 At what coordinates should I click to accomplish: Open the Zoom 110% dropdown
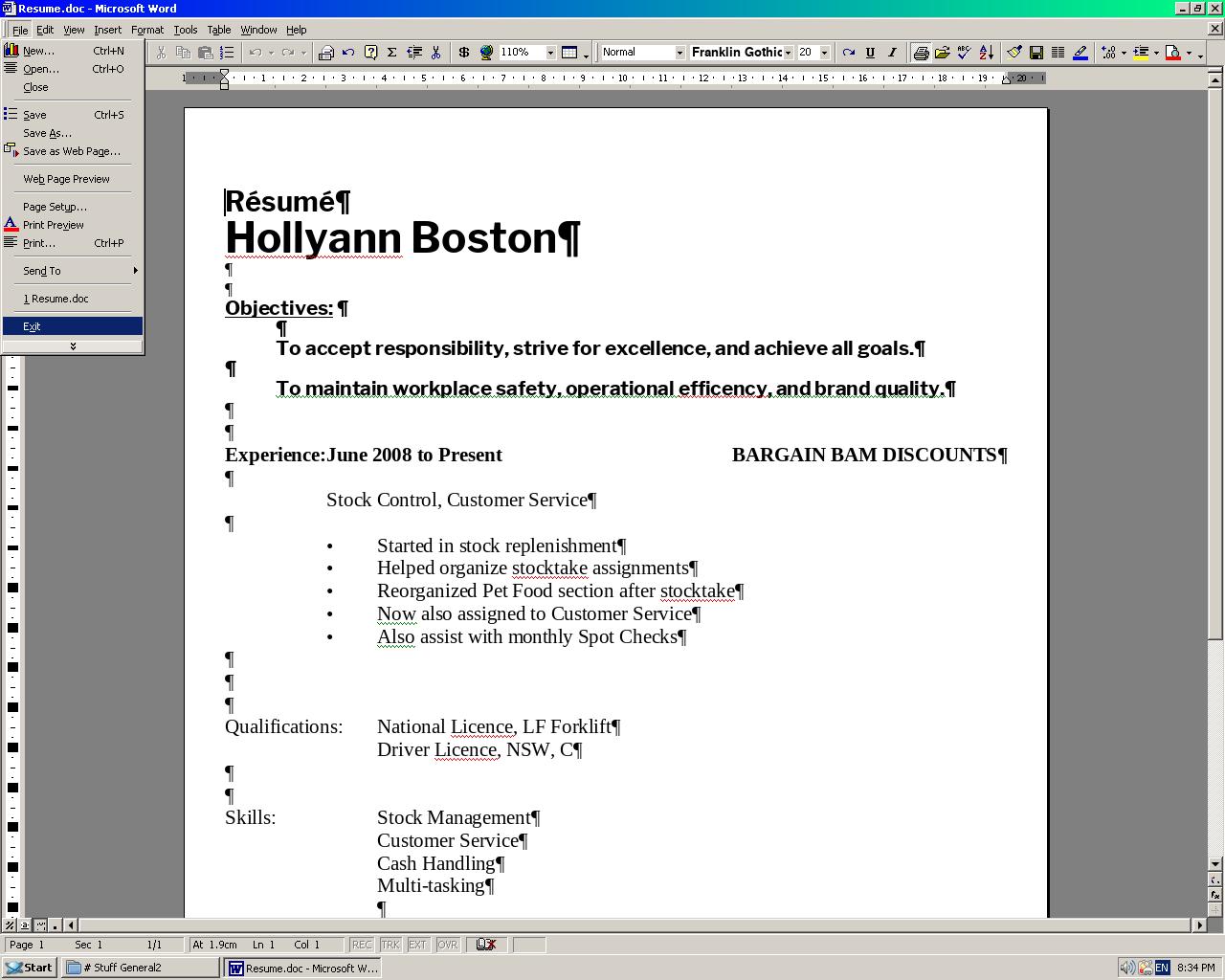coord(550,53)
